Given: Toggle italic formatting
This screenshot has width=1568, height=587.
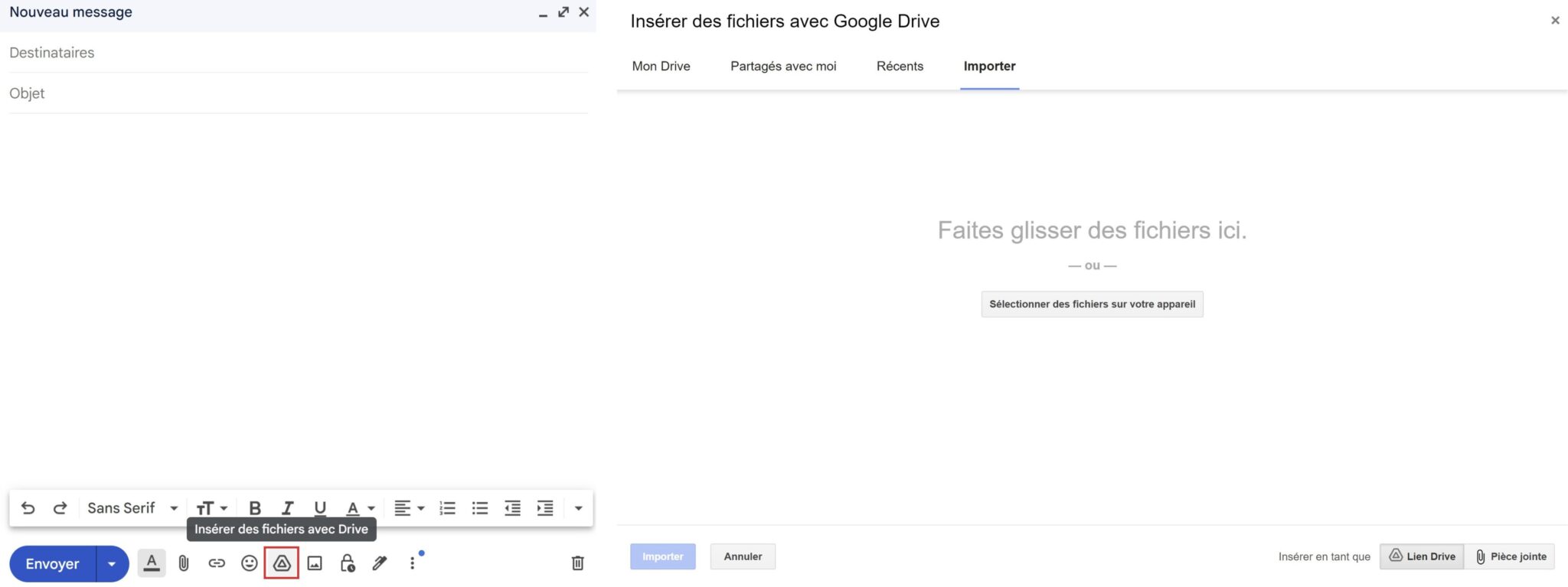Looking at the screenshot, I should (x=288, y=508).
